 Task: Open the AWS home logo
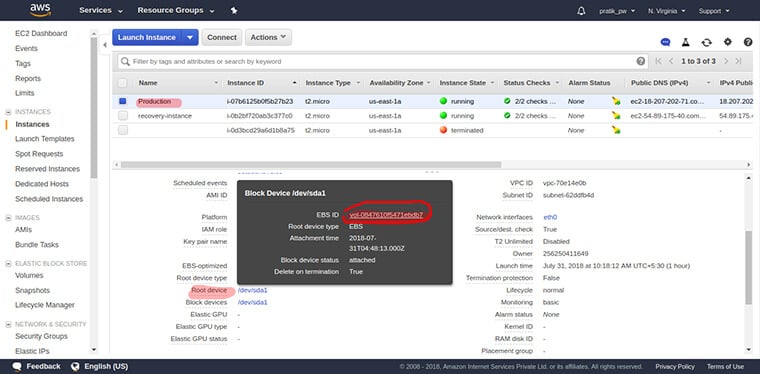click(40, 10)
